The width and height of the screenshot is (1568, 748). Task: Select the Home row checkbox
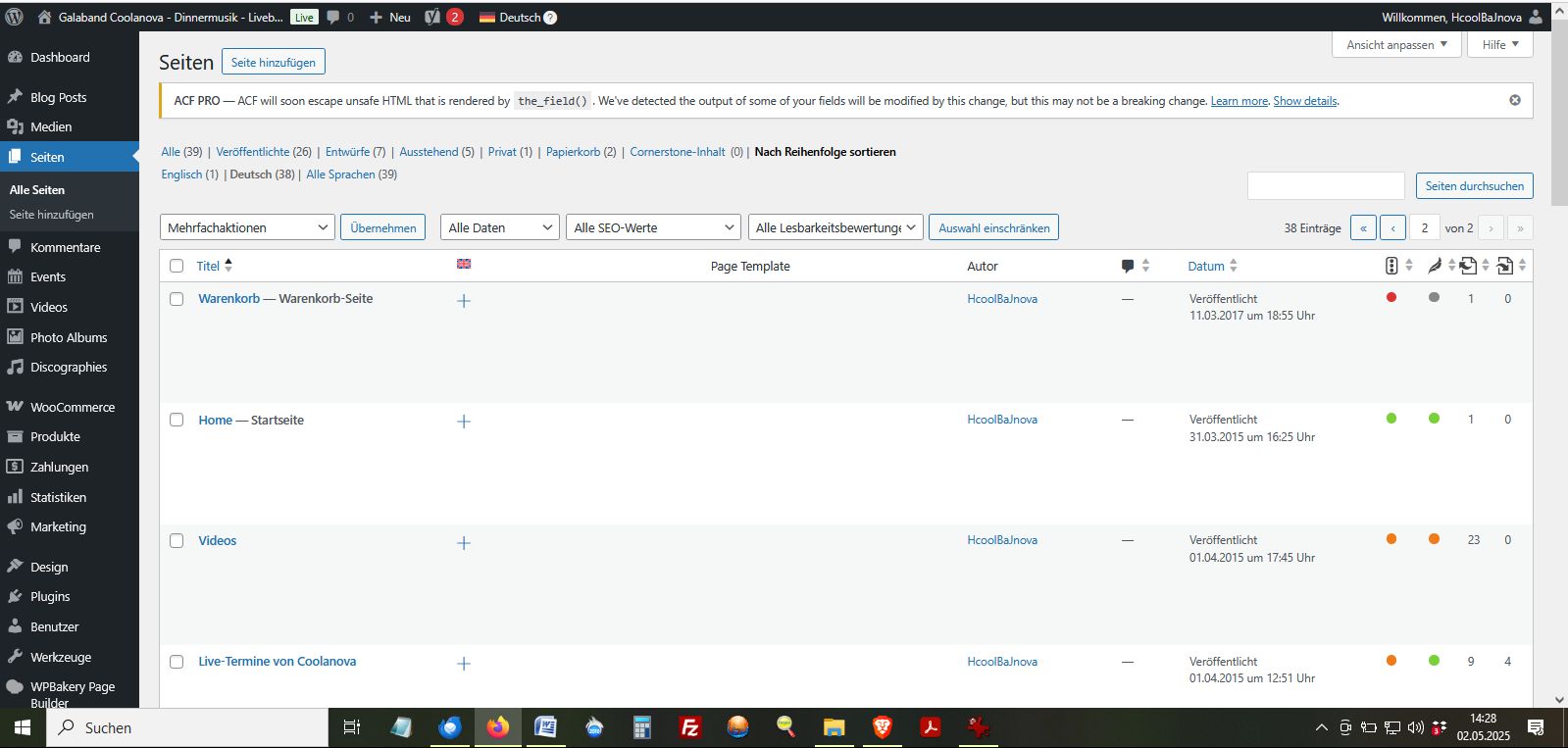click(177, 420)
